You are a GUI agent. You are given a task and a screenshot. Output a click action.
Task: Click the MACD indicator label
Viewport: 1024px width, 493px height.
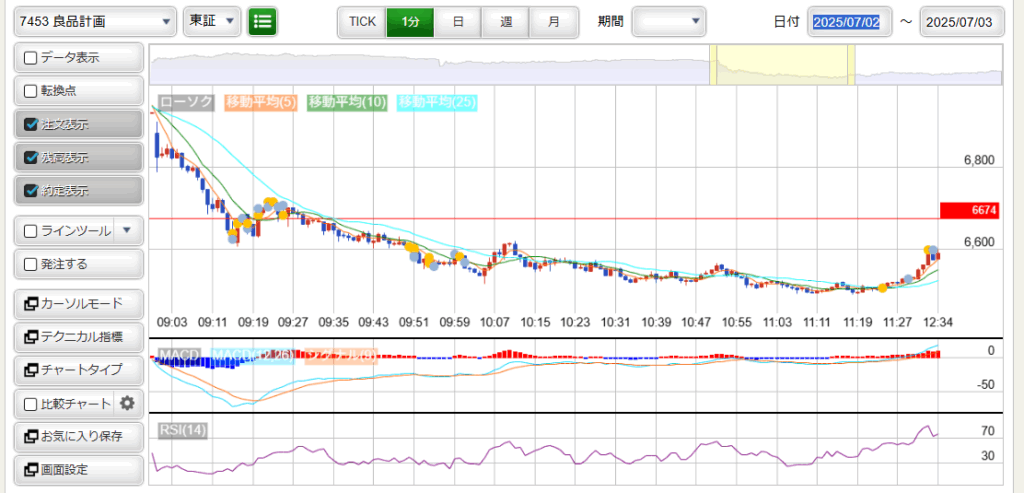click(179, 355)
